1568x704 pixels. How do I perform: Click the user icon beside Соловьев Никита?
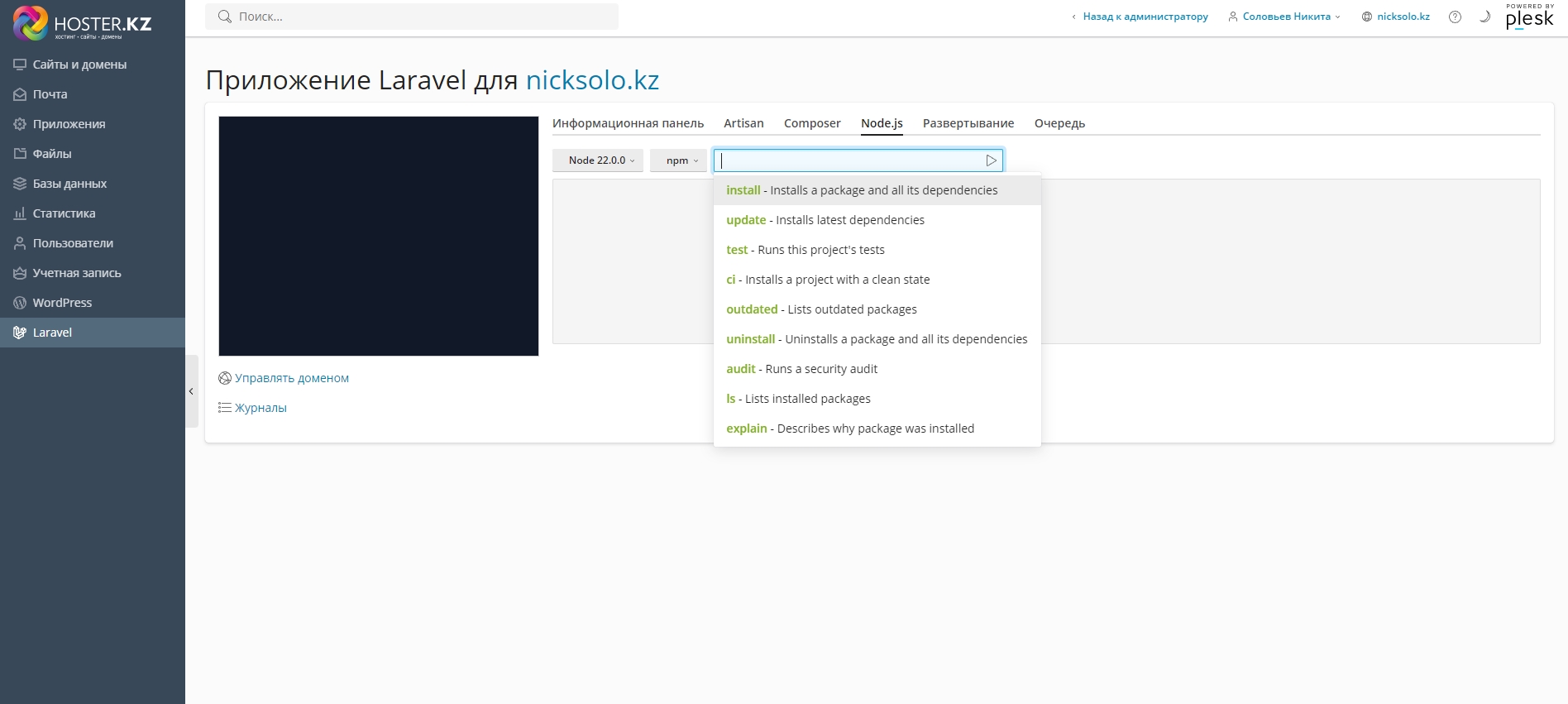coord(1233,17)
